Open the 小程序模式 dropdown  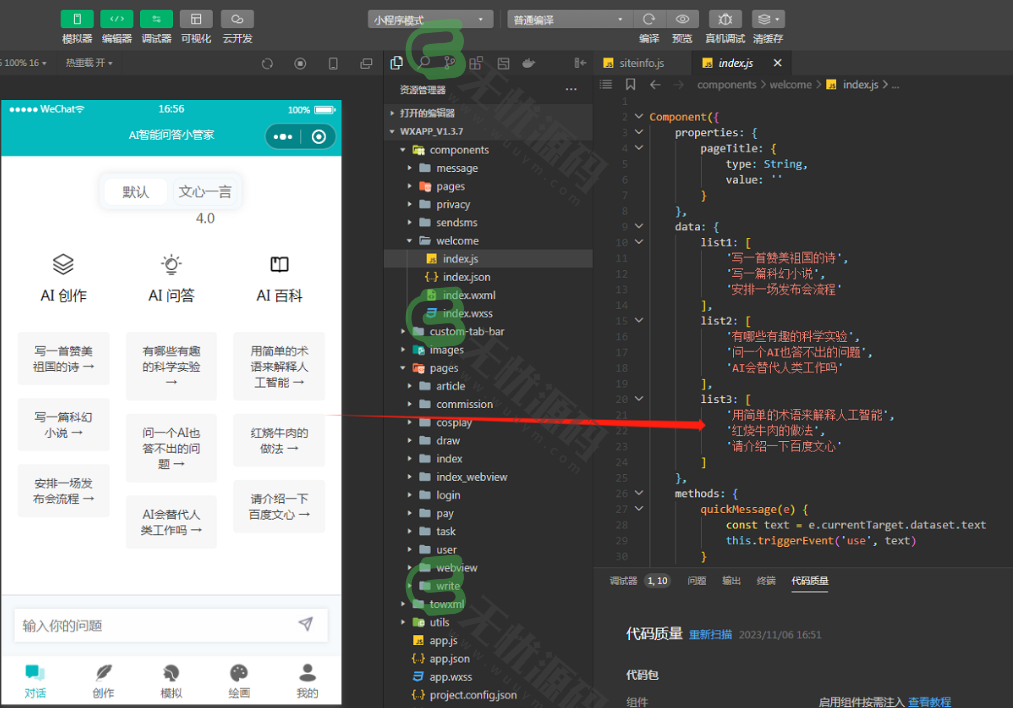tap(430, 18)
